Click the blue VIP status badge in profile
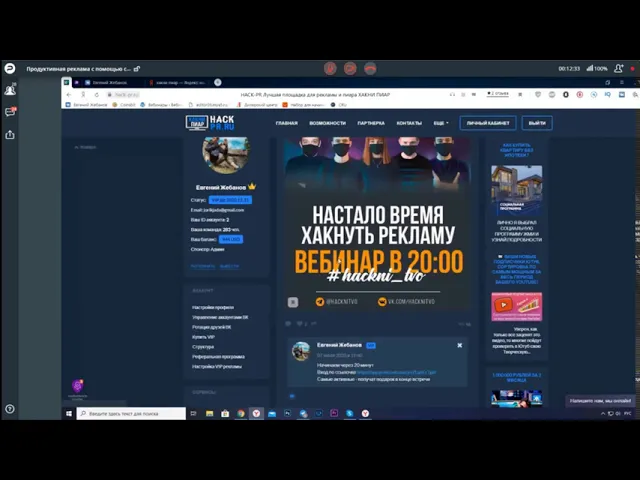Viewport: 640px width, 480px height. [x=230, y=200]
